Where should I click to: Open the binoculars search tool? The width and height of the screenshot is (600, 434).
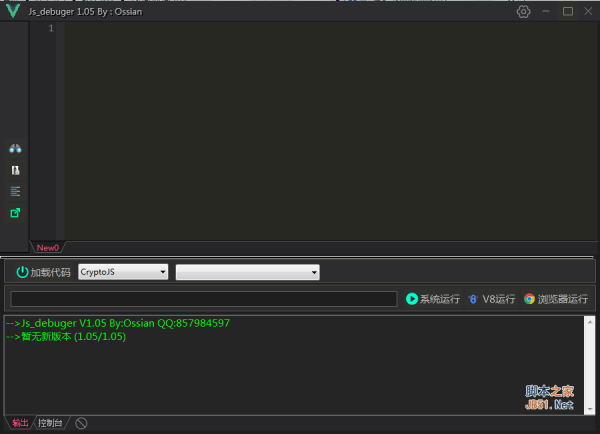(x=15, y=148)
